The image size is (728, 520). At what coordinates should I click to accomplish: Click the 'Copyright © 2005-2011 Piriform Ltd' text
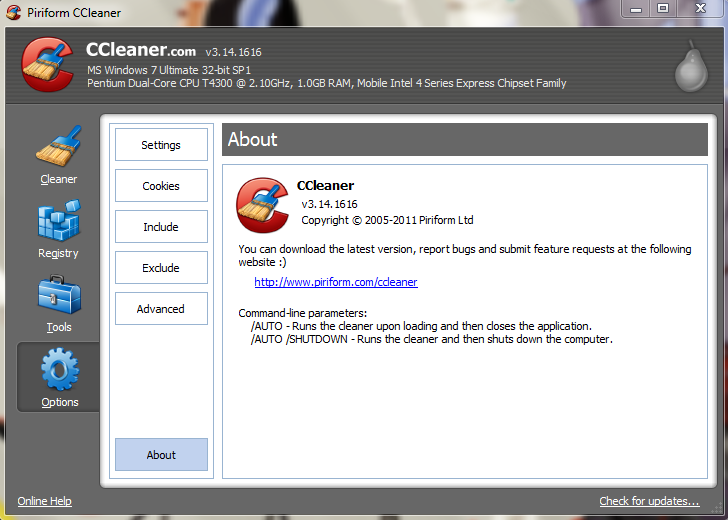(x=387, y=220)
